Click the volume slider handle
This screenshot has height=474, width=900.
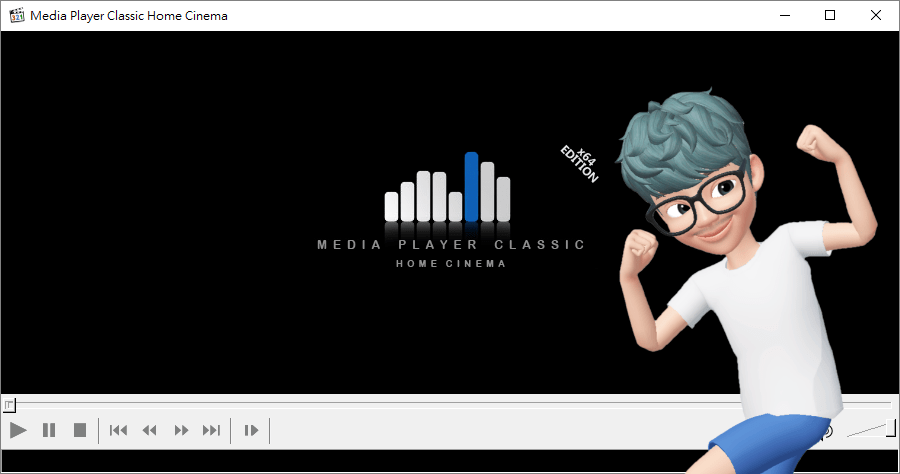[x=891, y=428]
